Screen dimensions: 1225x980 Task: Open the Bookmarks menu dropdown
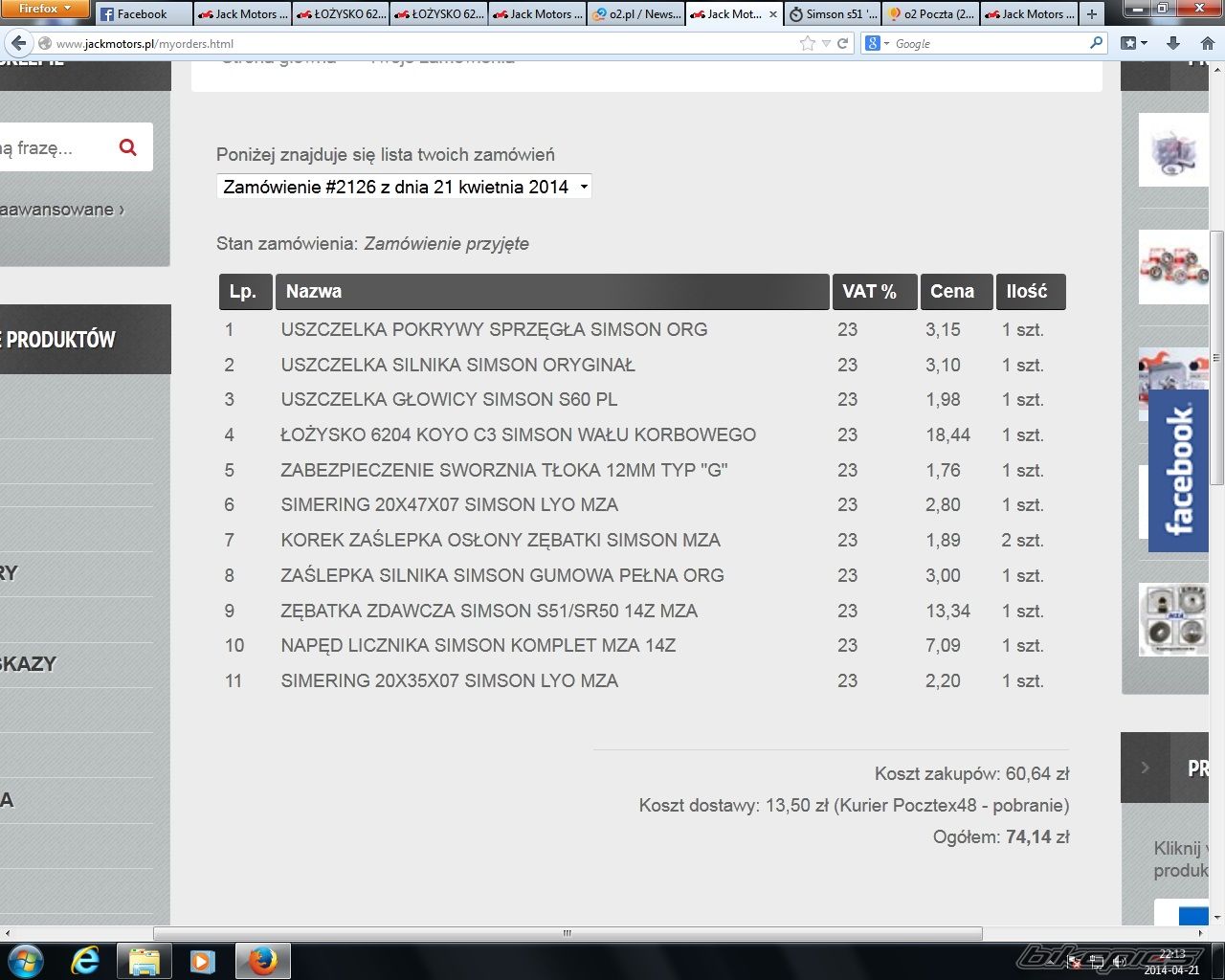coord(1133,43)
